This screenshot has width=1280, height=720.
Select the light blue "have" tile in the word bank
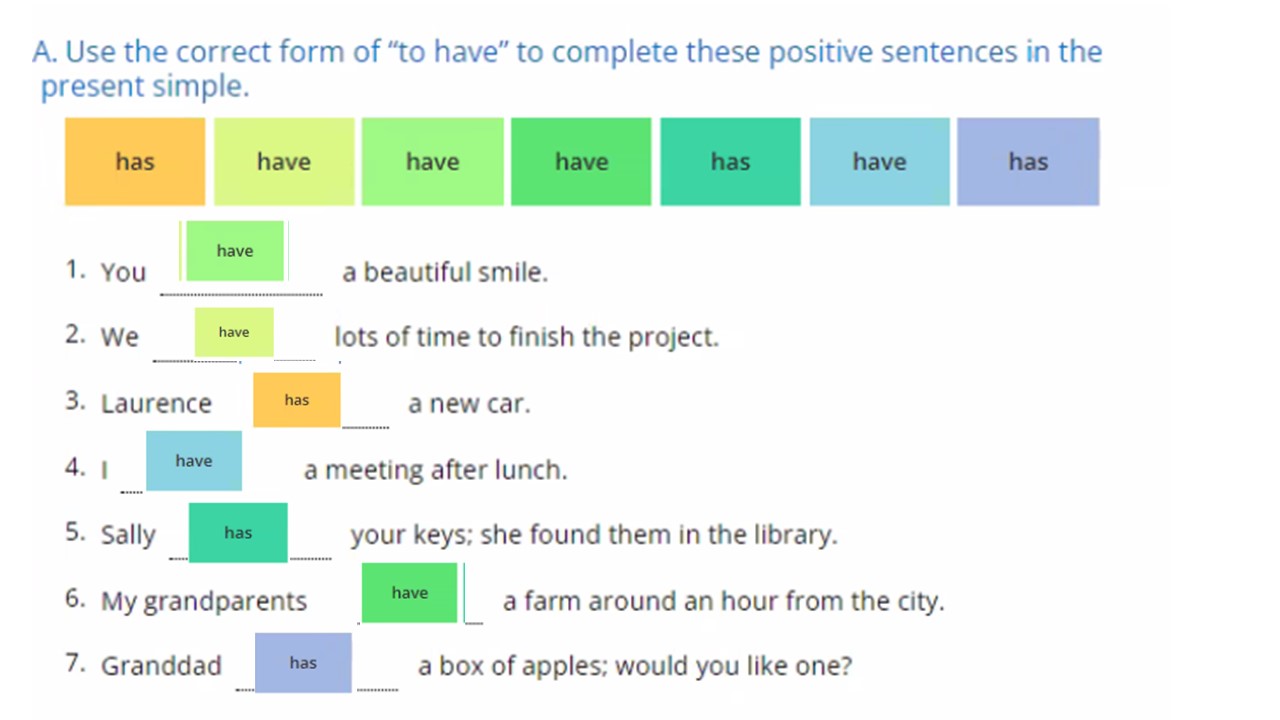pos(879,162)
